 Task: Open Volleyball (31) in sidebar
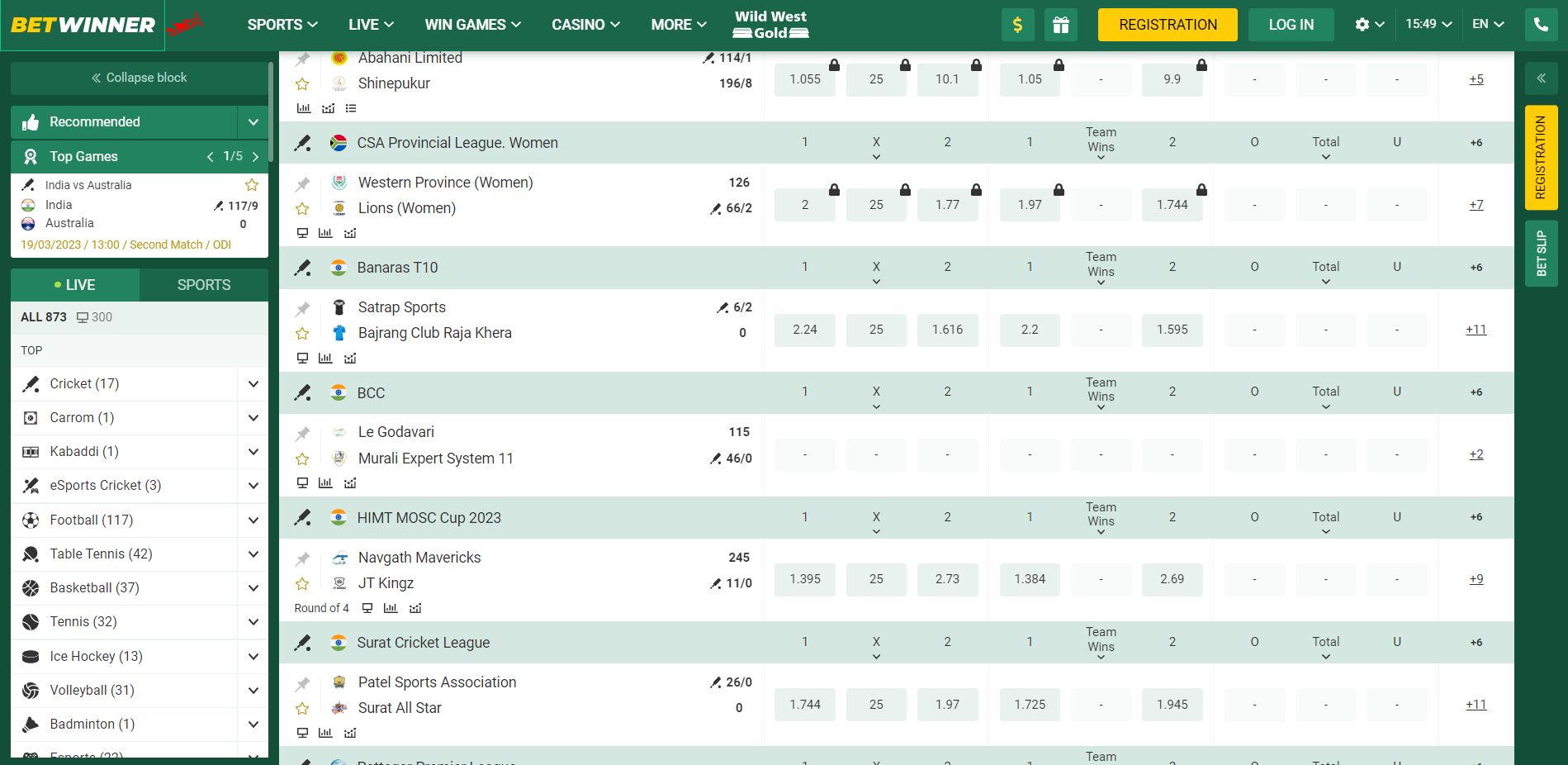point(92,691)
